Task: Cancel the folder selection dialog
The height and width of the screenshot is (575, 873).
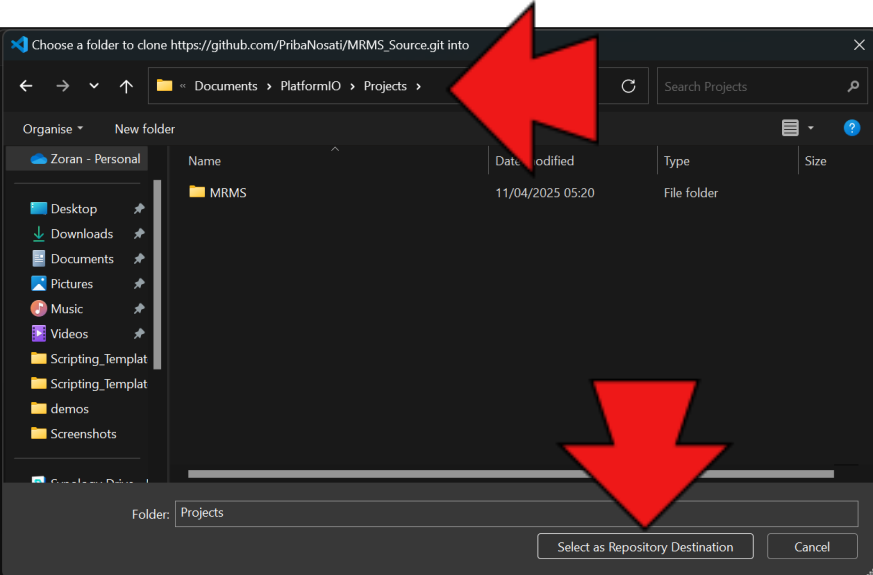Action: (811, 547)
